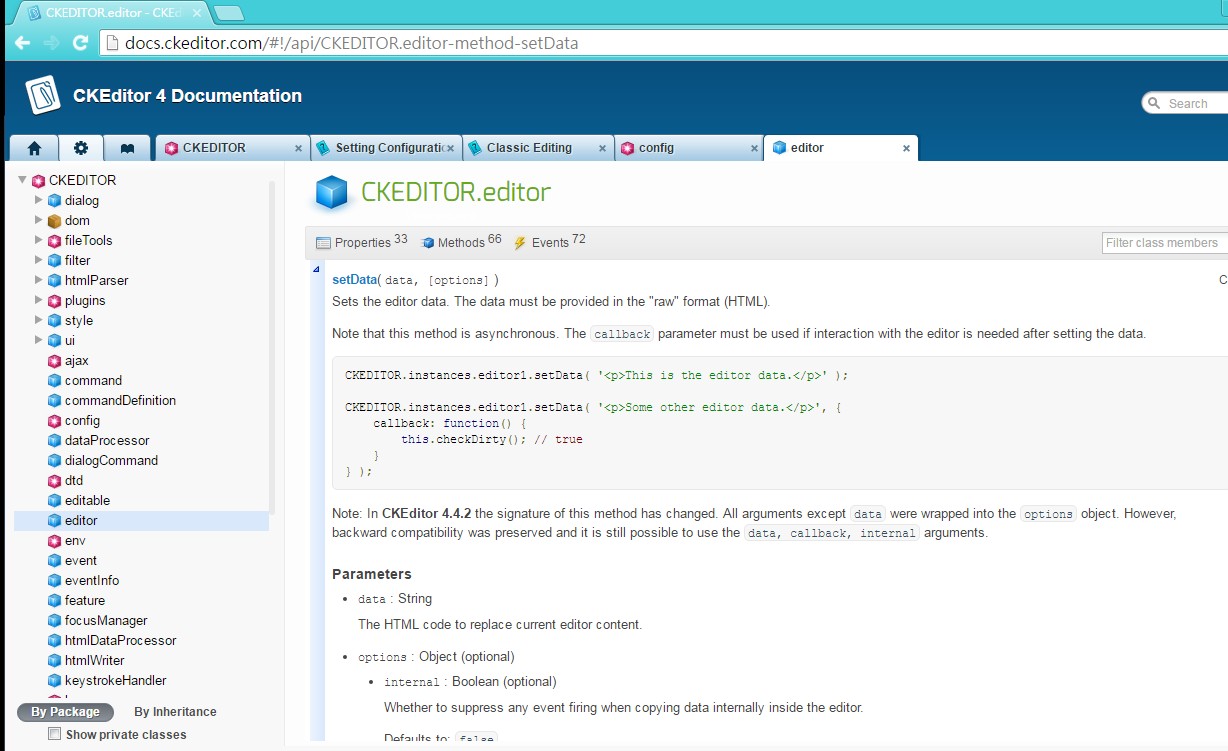Screen dimensions: 1228x751
Task: Click the CKEDITOR.editor cube icon at page top
Action: (331, 192)
